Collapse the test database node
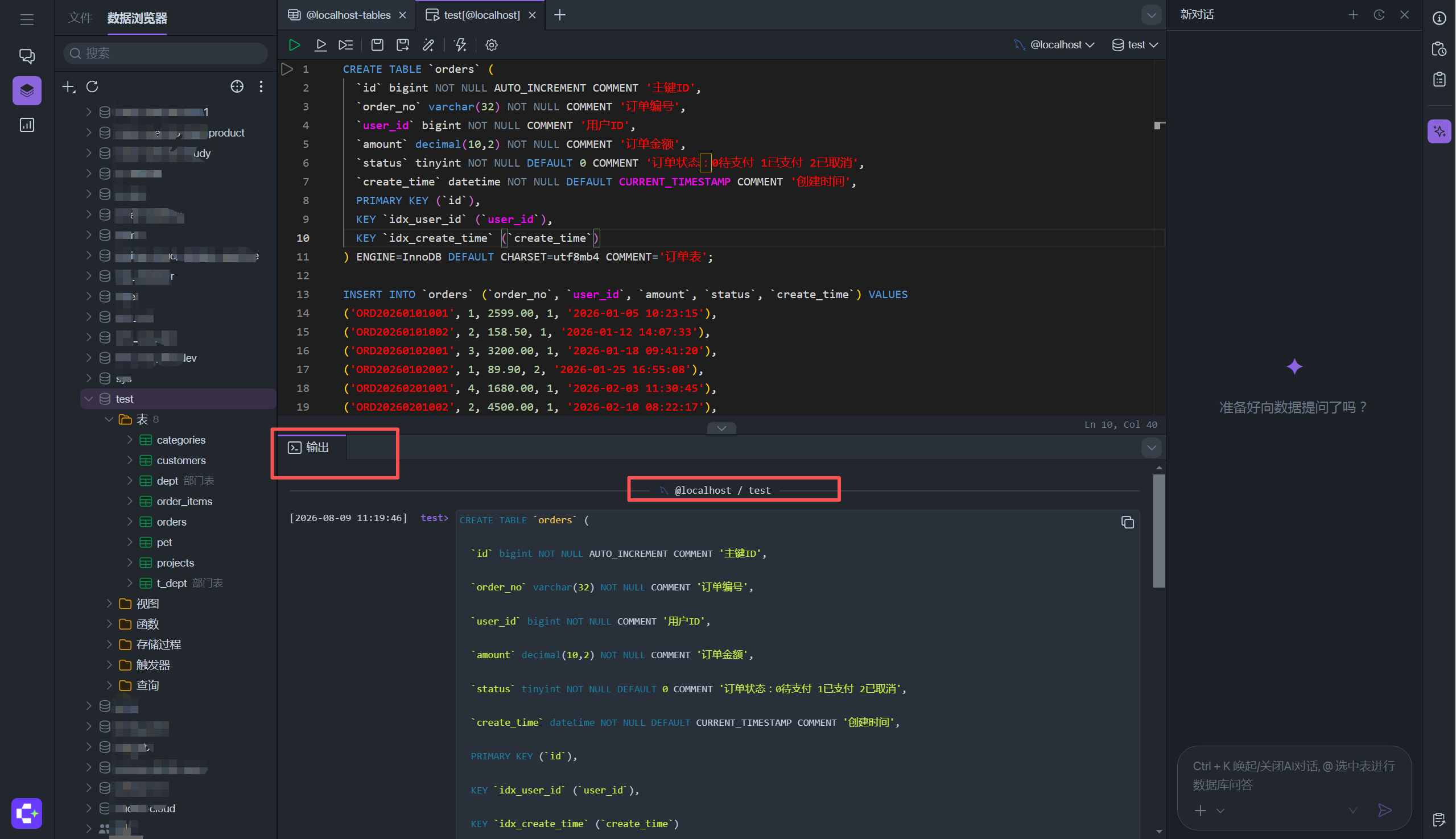 [89, 399]
